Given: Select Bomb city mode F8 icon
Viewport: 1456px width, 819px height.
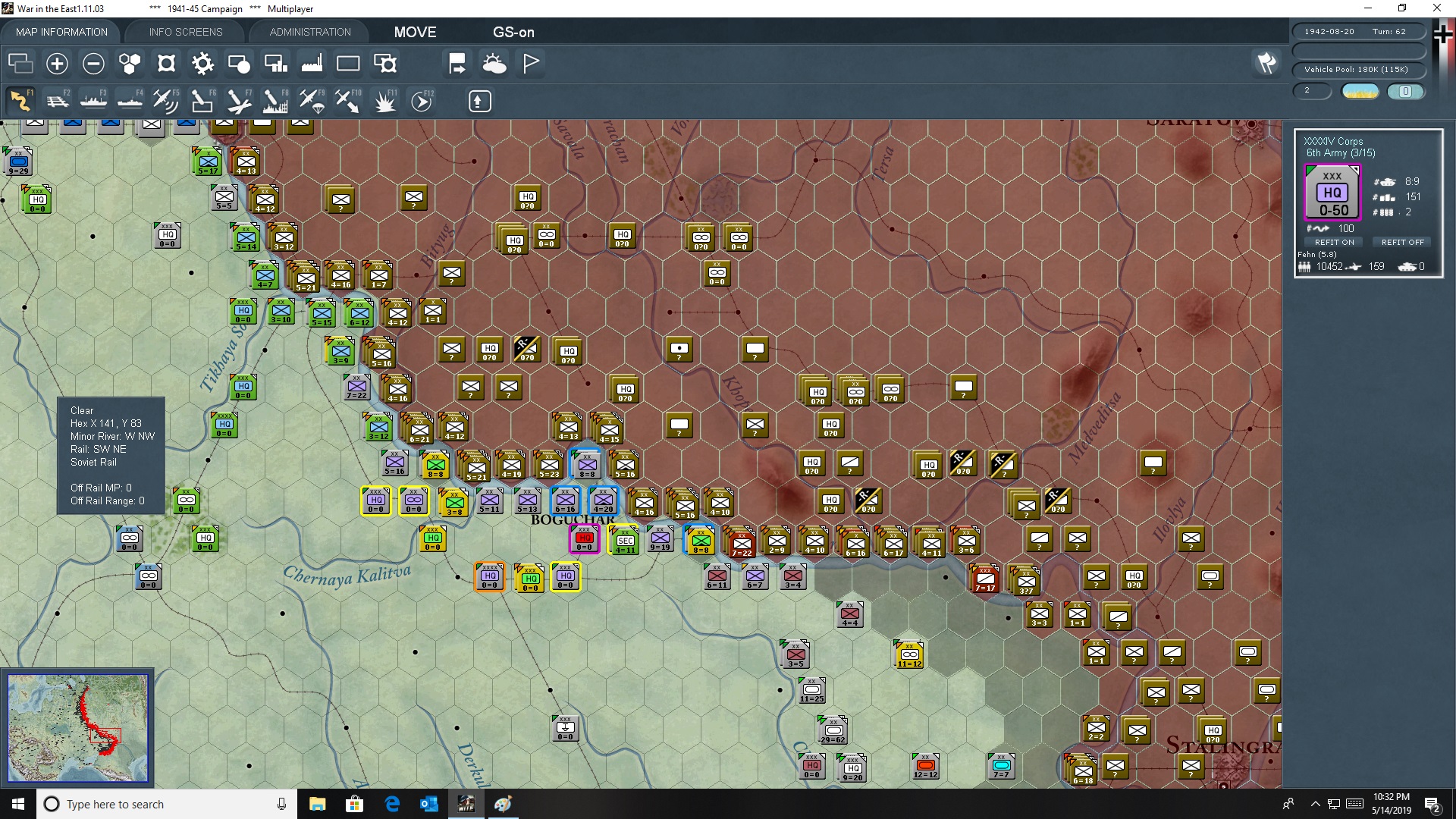Looking at the screenshot, I should coord(275,101).
